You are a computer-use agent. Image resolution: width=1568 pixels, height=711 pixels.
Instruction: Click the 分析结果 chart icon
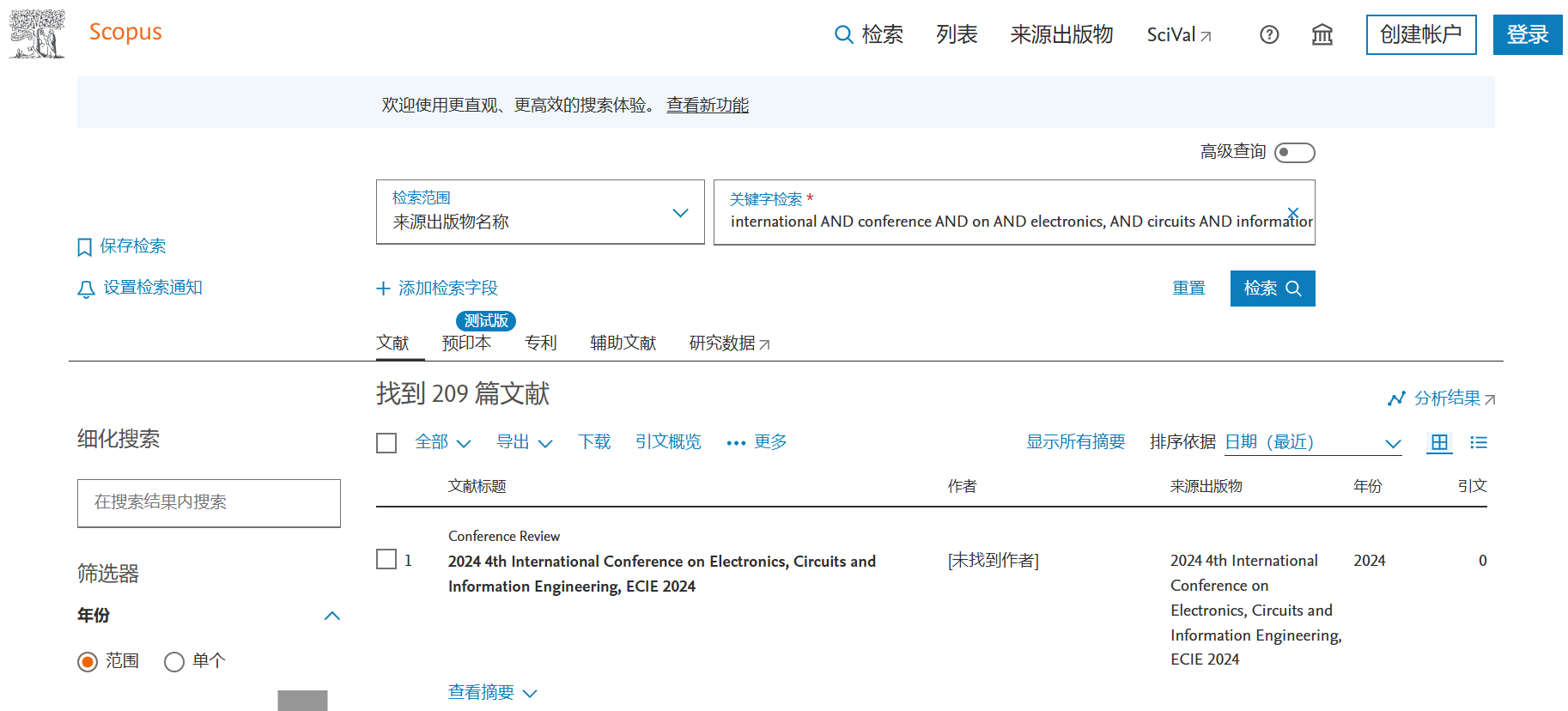pos(1396,398)
